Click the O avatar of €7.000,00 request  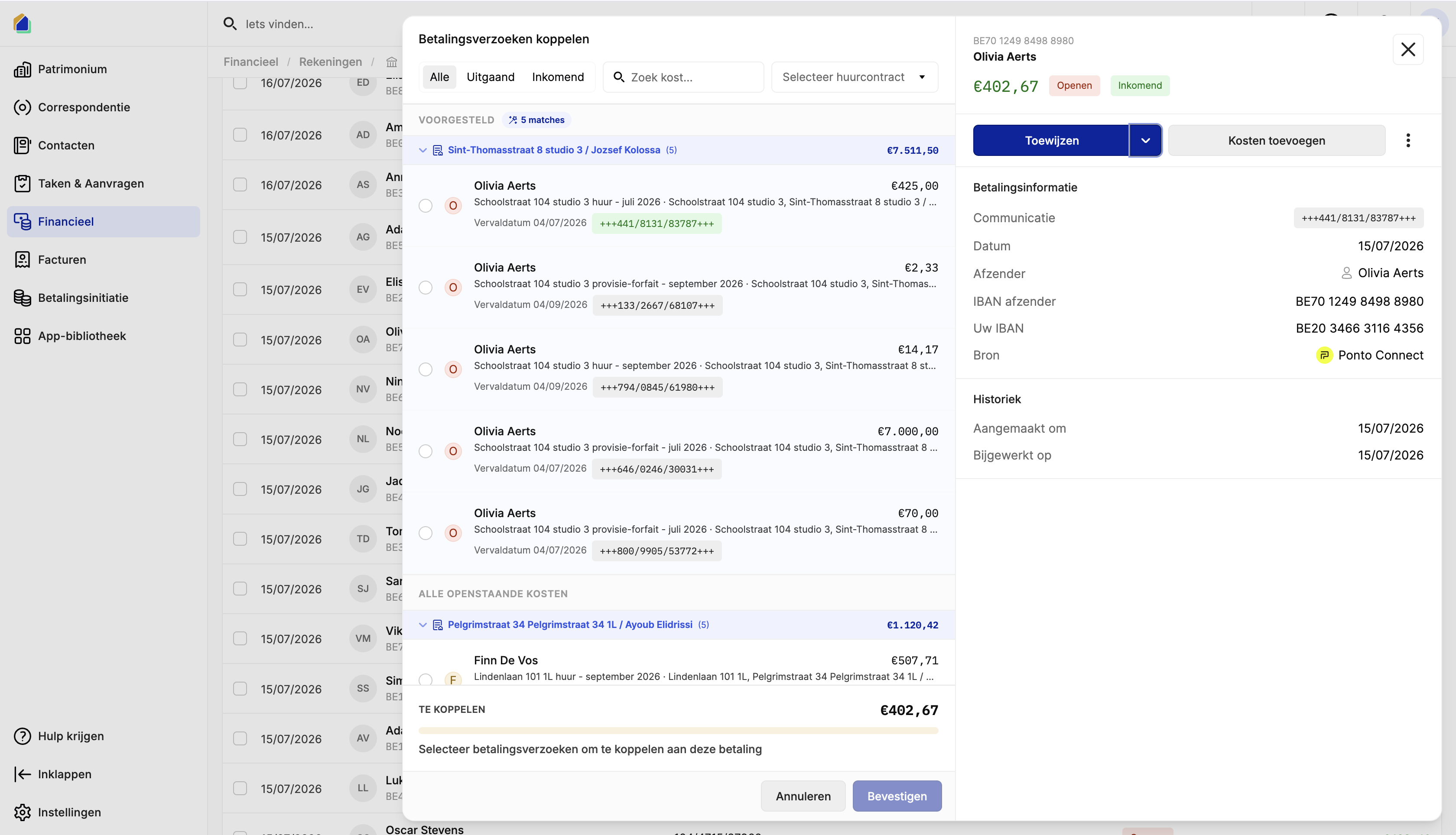(453, 451)
